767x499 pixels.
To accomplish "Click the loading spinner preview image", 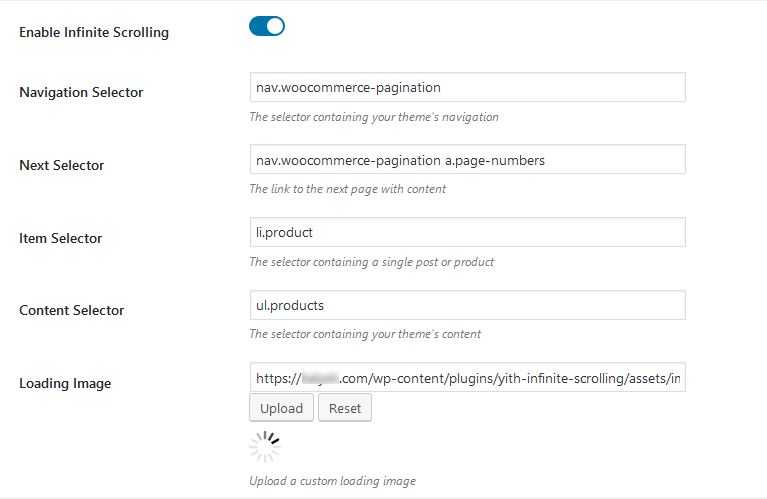I will coord(265,446).
